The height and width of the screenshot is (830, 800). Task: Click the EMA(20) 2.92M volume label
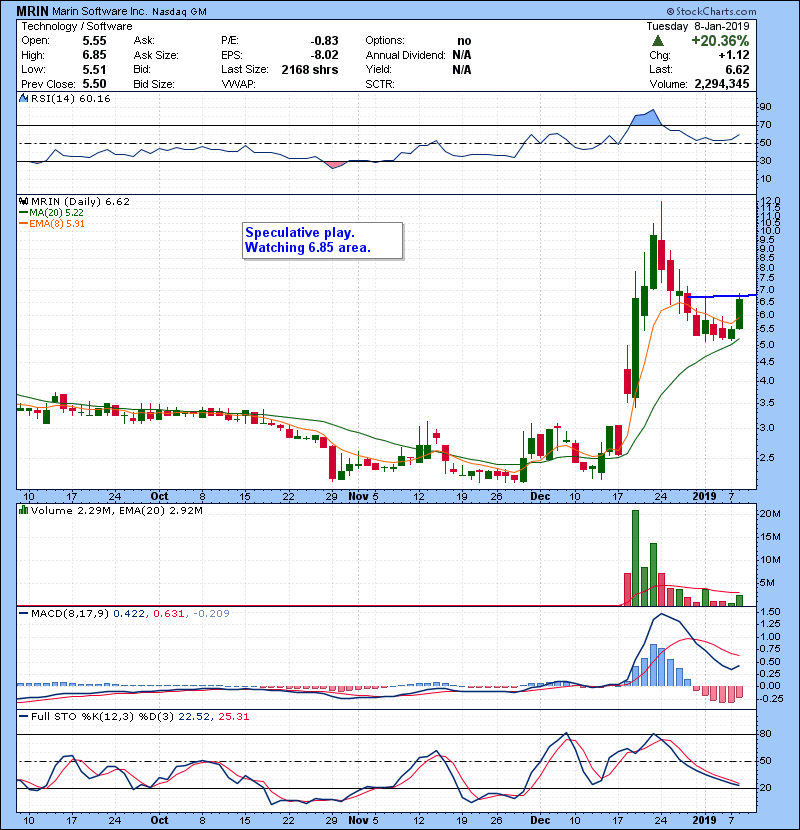coord(159,510)
